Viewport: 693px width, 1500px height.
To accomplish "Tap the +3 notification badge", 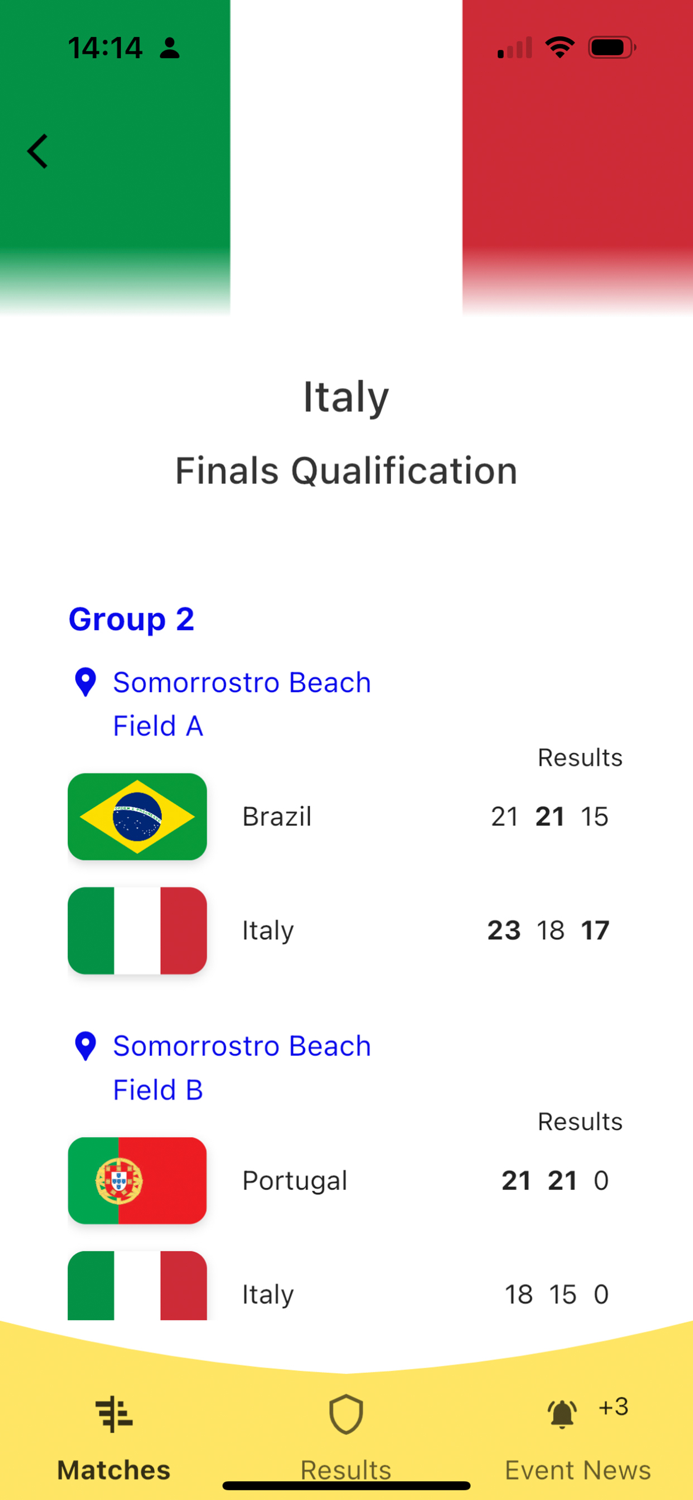I will 613,1406.
